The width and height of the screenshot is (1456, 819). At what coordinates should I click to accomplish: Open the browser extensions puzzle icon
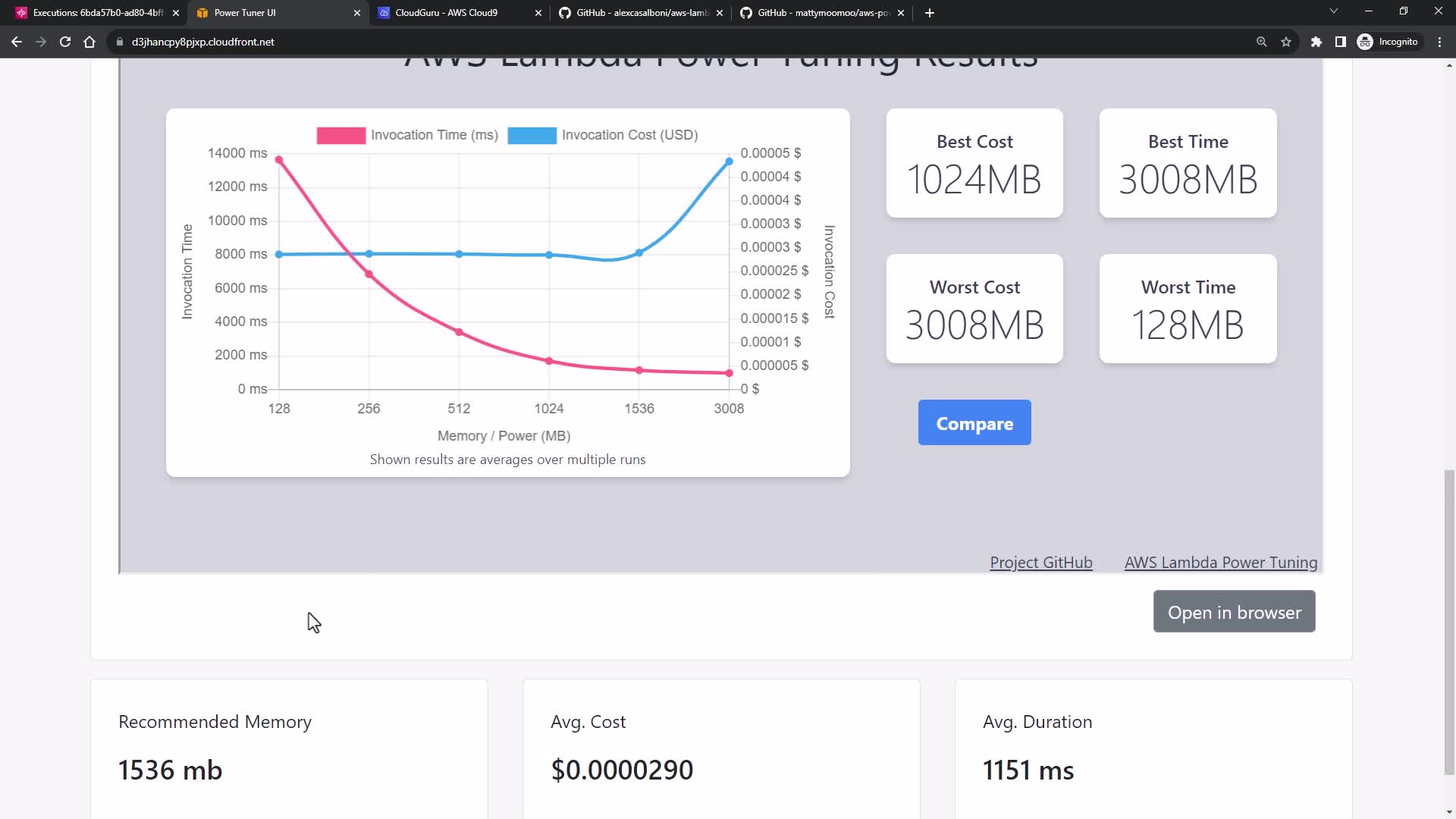pyautogui.click(x=1316, y=42)
